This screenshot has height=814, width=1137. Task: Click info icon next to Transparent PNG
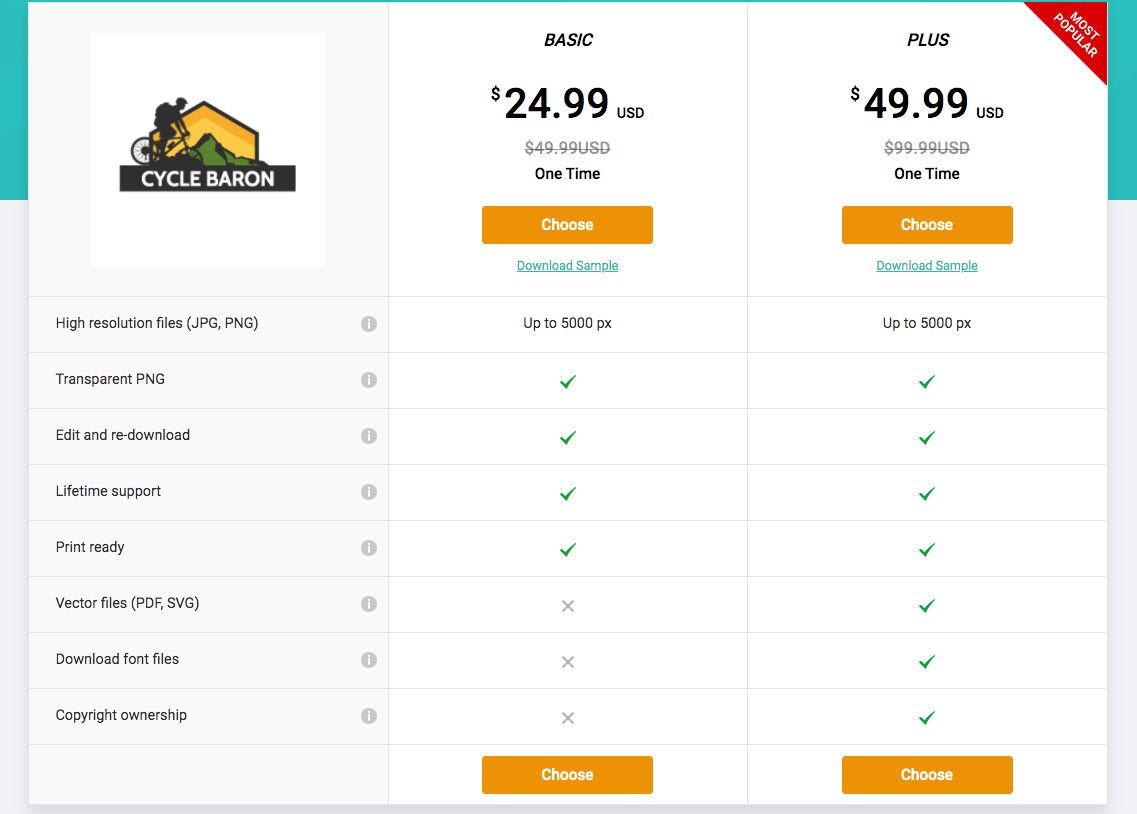point(369,380)
